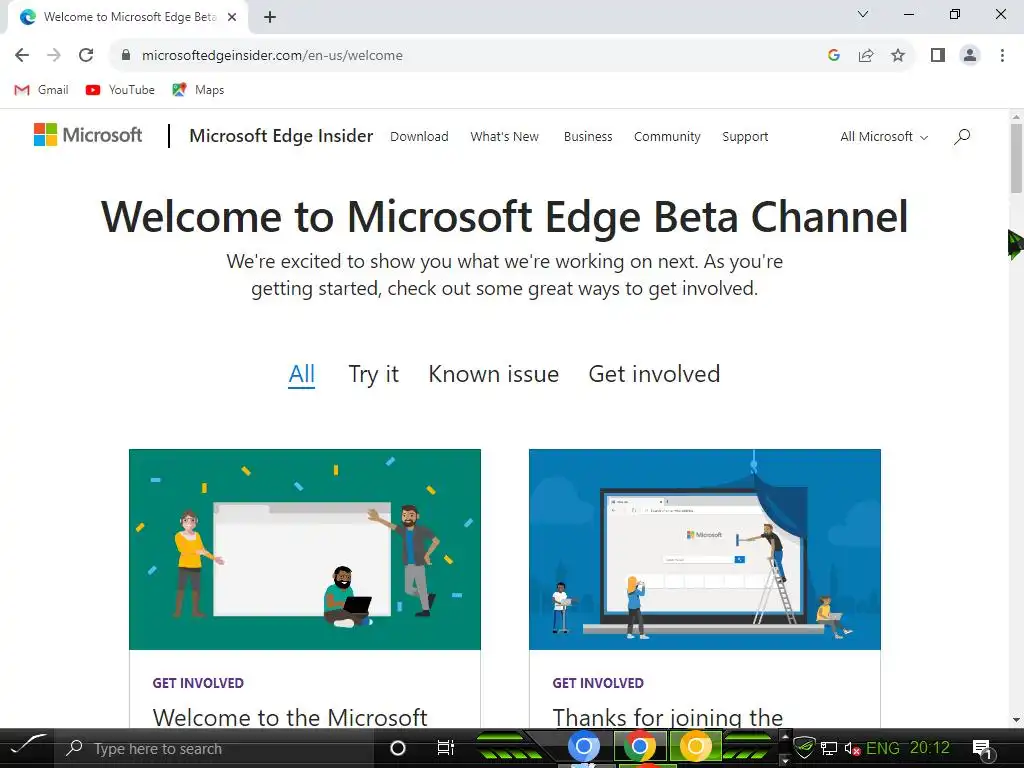Open the Download menu item
Screen dimensions: 1024x768
tap(419, 136)
